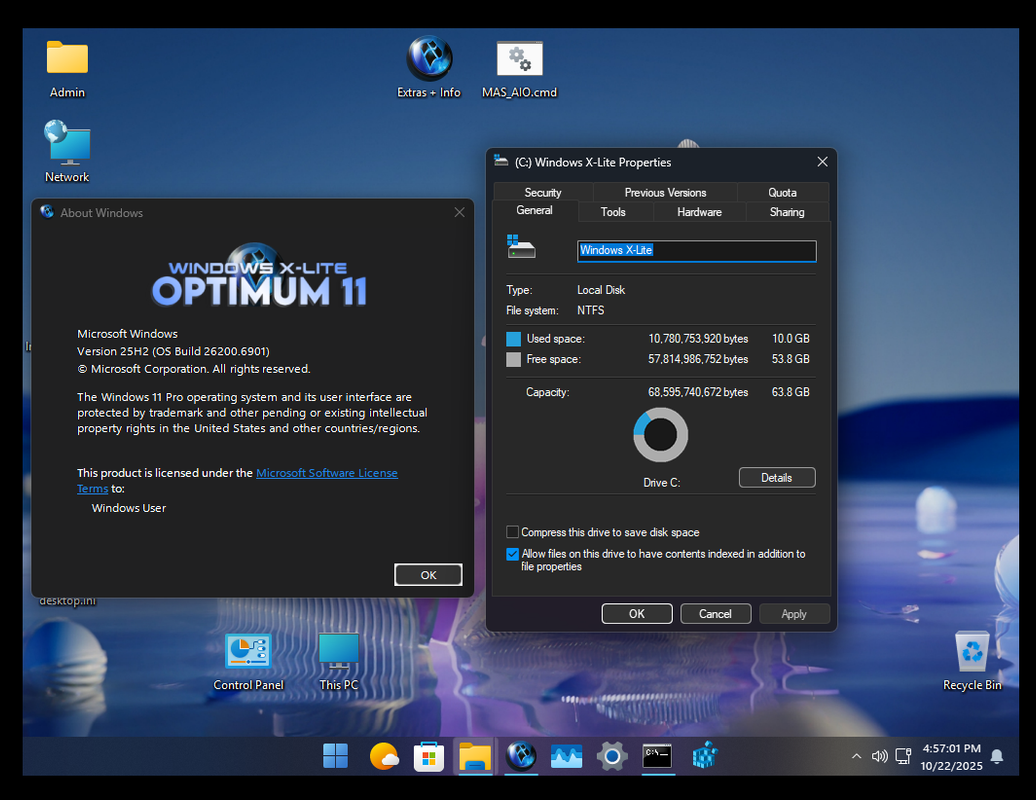Open the blue wave monitor taskbar app
1036x800 pixels.
tap(566, 756)
